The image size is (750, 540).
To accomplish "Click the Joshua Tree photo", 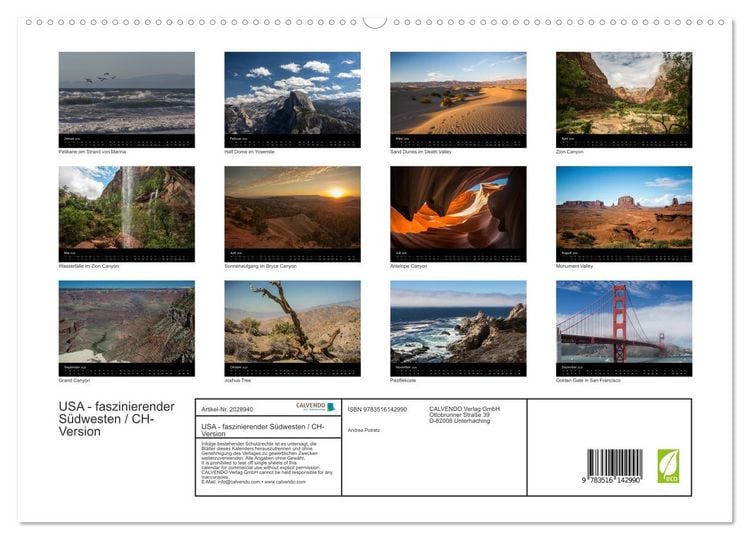I will click(292, 328).
